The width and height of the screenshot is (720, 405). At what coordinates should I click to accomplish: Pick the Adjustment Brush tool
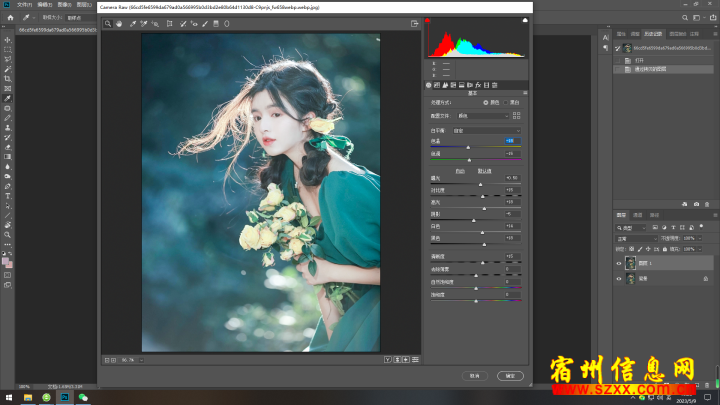pos(205,24)
